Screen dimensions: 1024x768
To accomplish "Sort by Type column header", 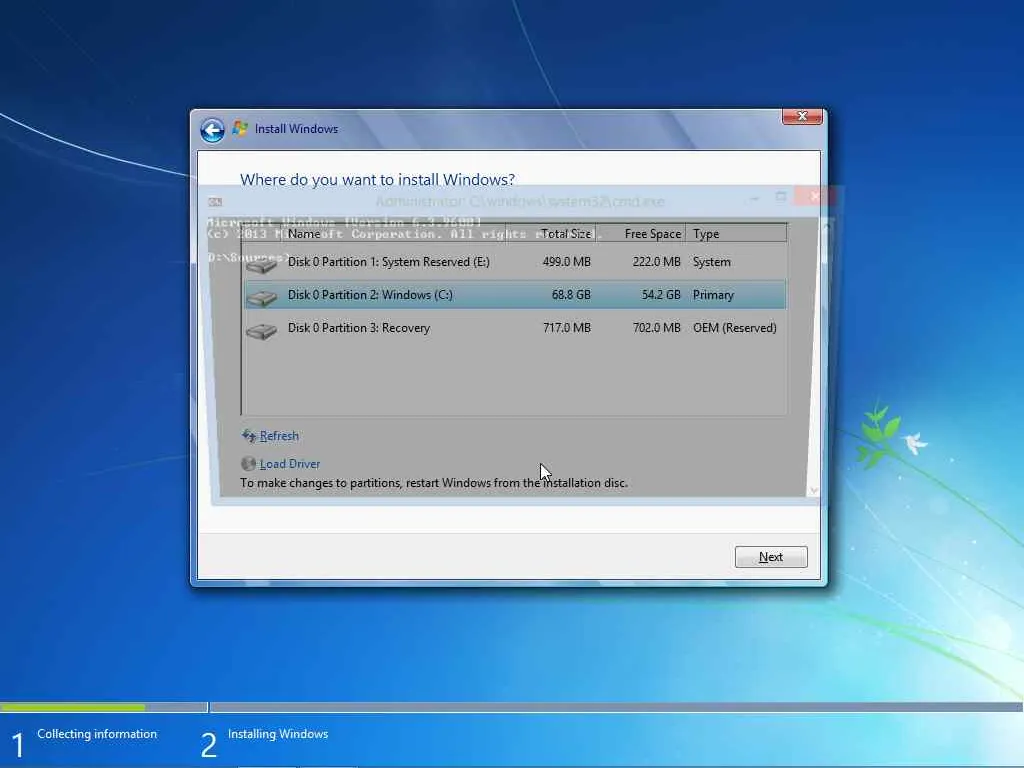I will point(737,233).
